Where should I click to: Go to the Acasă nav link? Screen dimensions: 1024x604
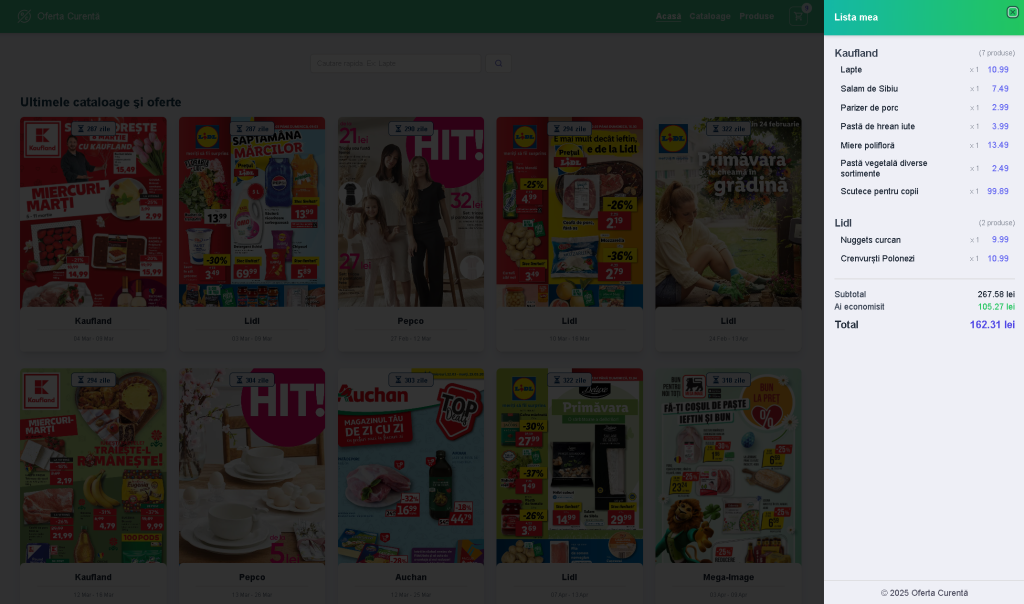pos(668,16)
